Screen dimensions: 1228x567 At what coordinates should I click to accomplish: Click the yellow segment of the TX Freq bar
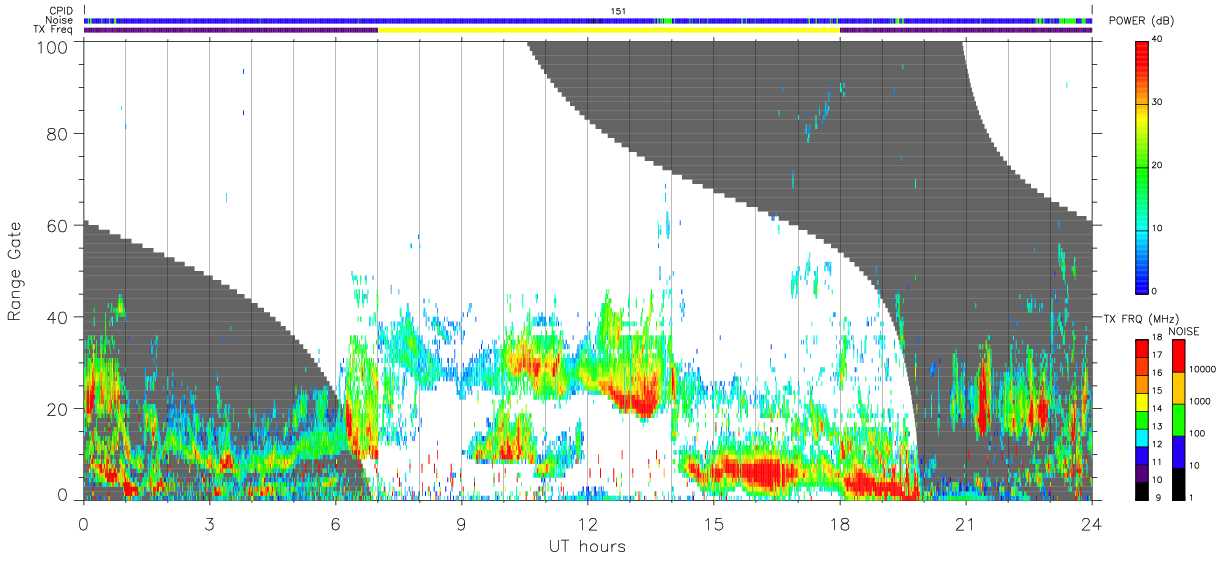click(609, 30)
